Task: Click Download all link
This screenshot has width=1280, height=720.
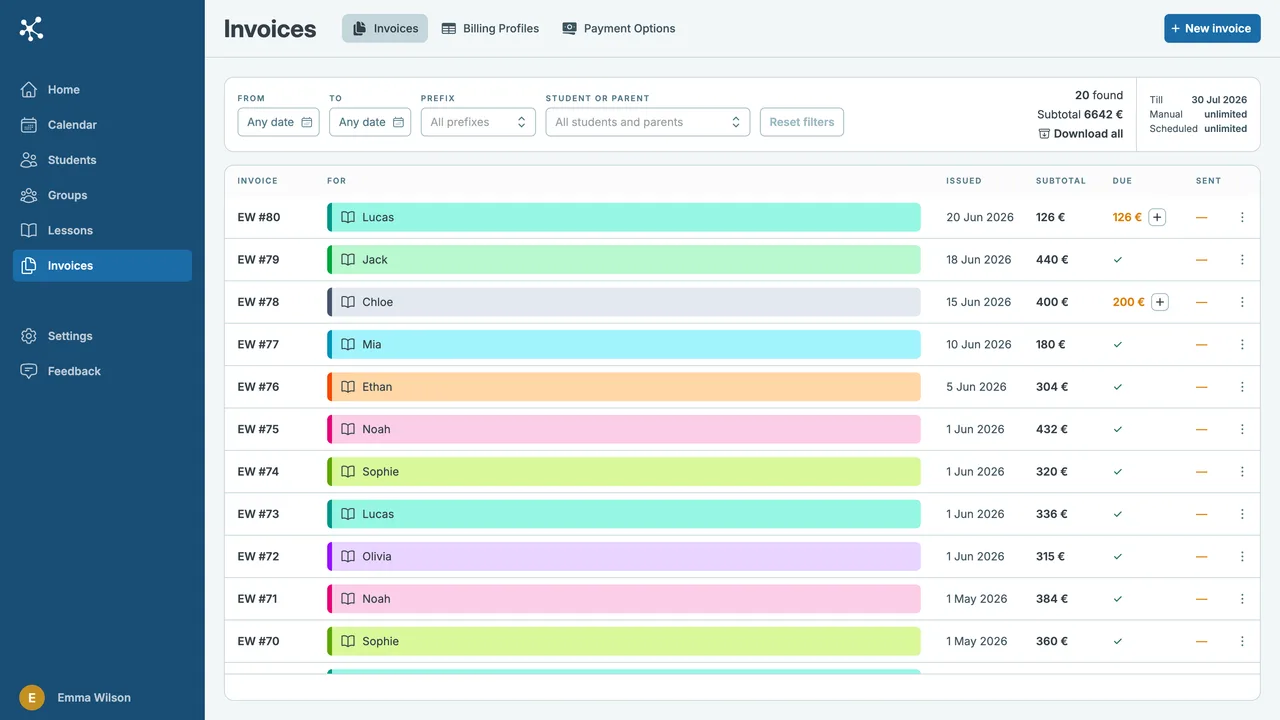Action: pos(1080,134)
